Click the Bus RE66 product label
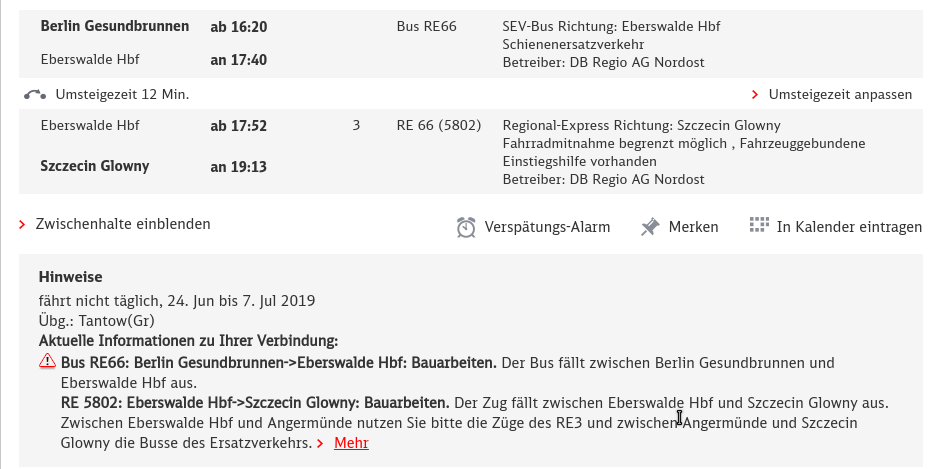This screenshot has width=940, height=469. click(427, 27)
